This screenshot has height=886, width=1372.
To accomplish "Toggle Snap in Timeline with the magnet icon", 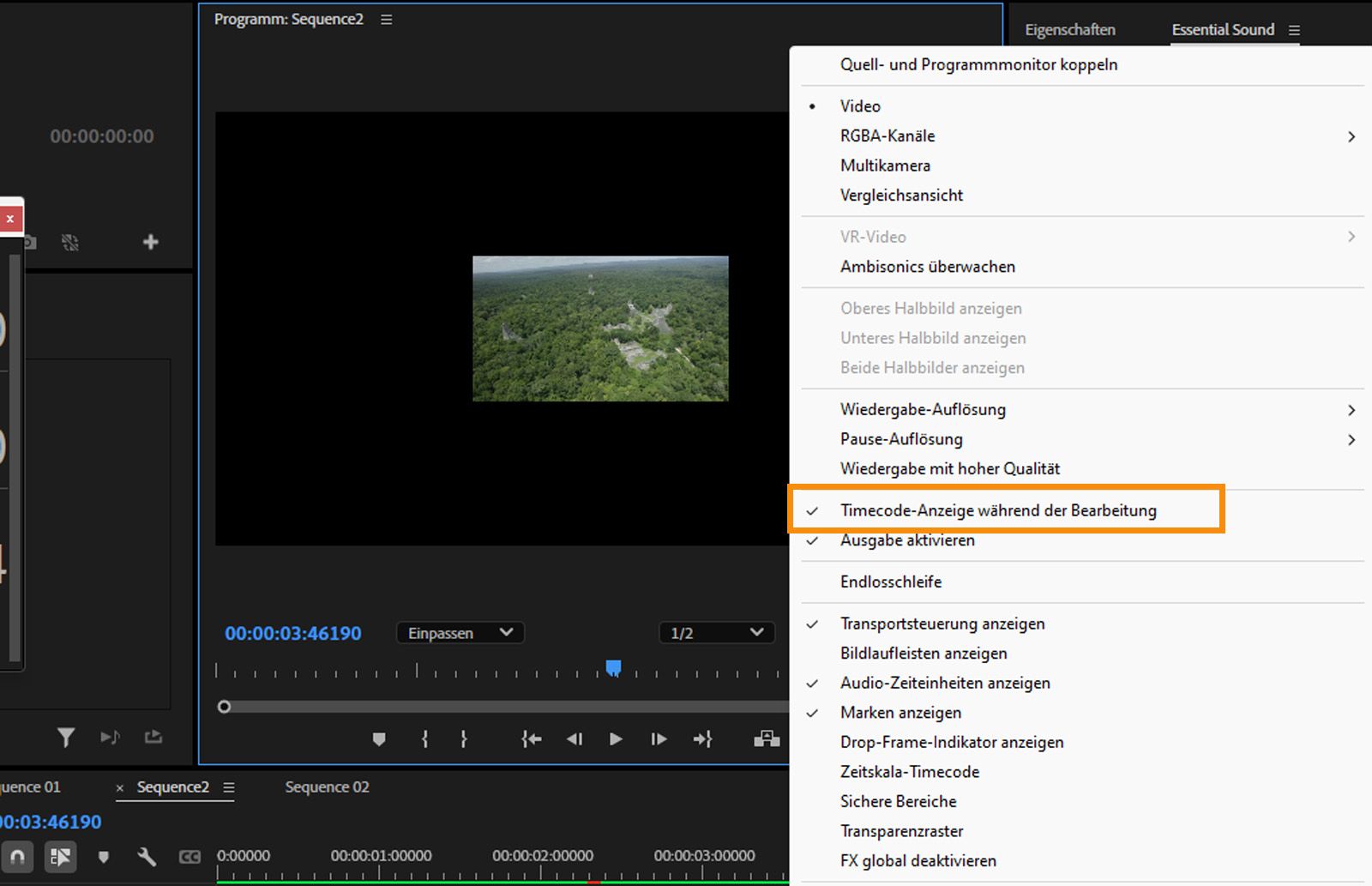I will (x=17, y=857).
